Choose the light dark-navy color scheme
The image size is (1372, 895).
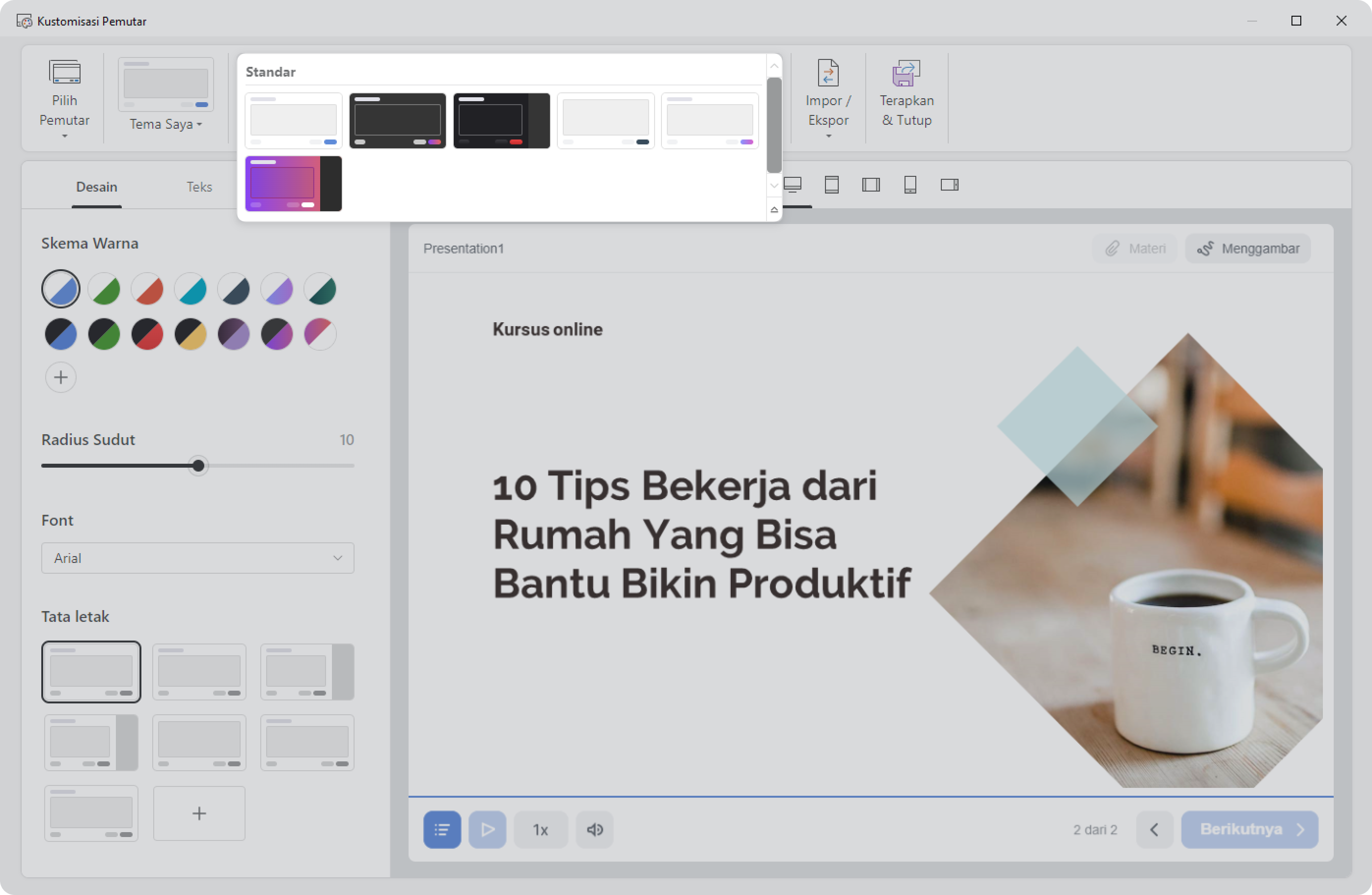[233, 288]
